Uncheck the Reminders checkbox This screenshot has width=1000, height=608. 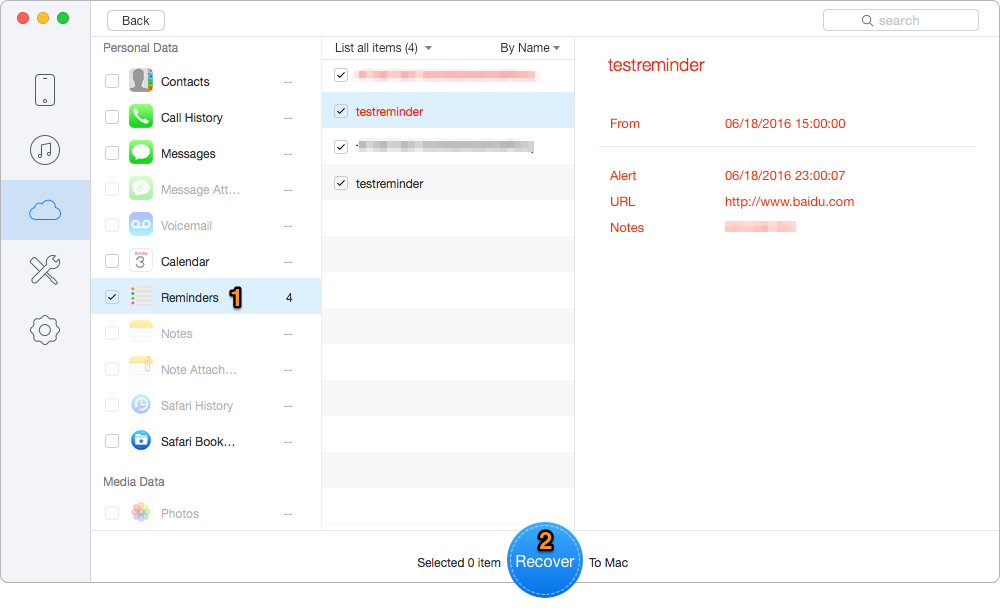tap(112, 297)
